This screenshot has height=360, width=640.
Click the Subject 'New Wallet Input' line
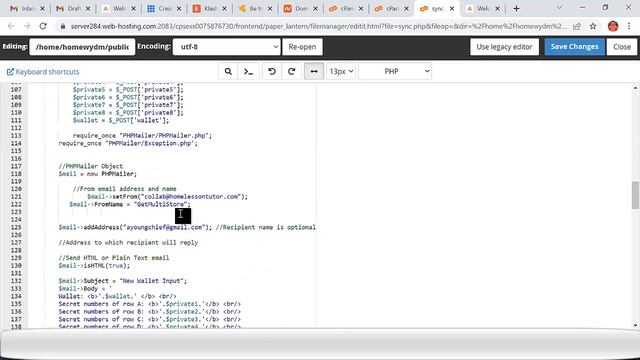click(x=122, y=281)
